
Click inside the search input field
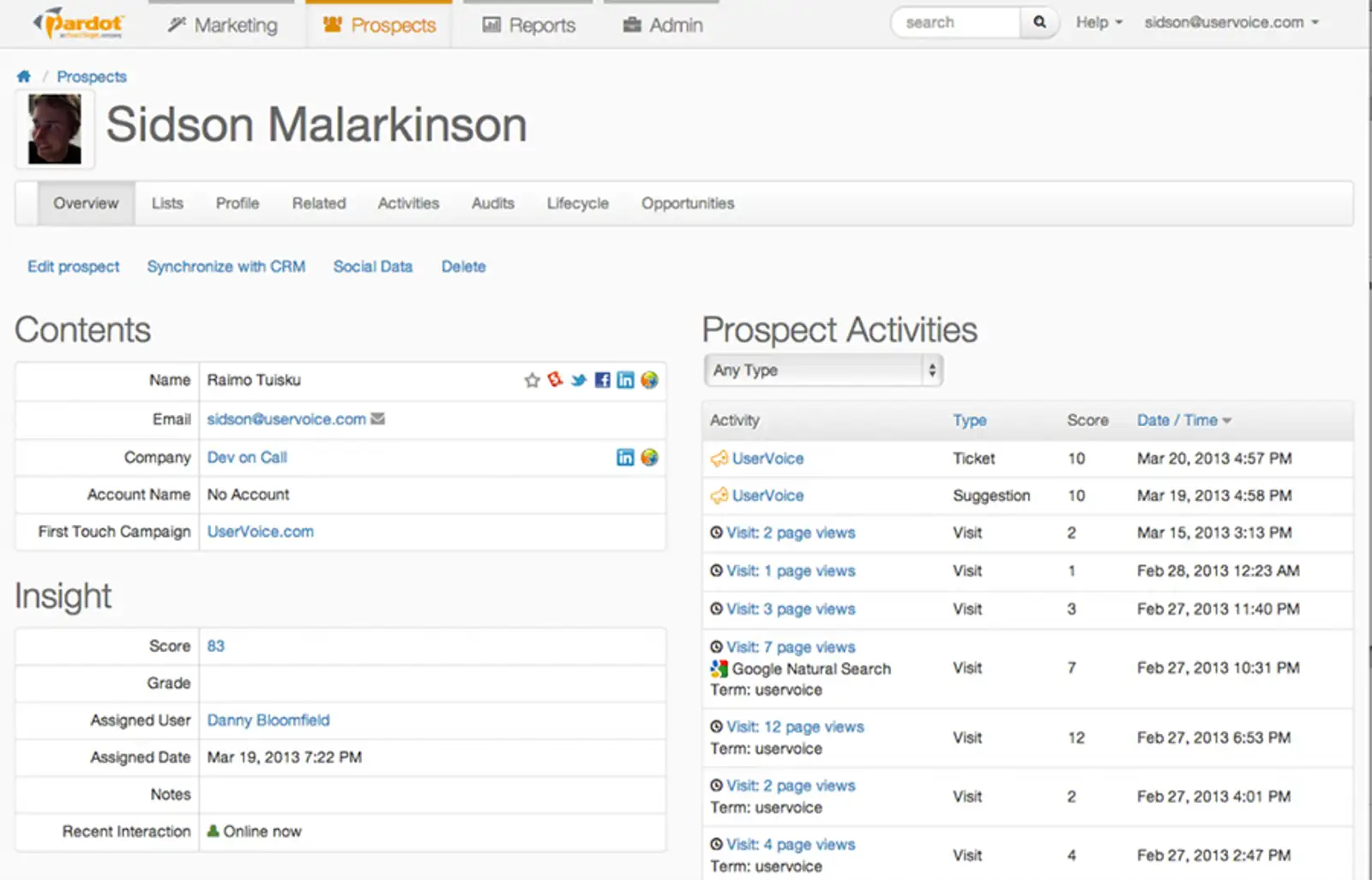click(x=956, y=22)
